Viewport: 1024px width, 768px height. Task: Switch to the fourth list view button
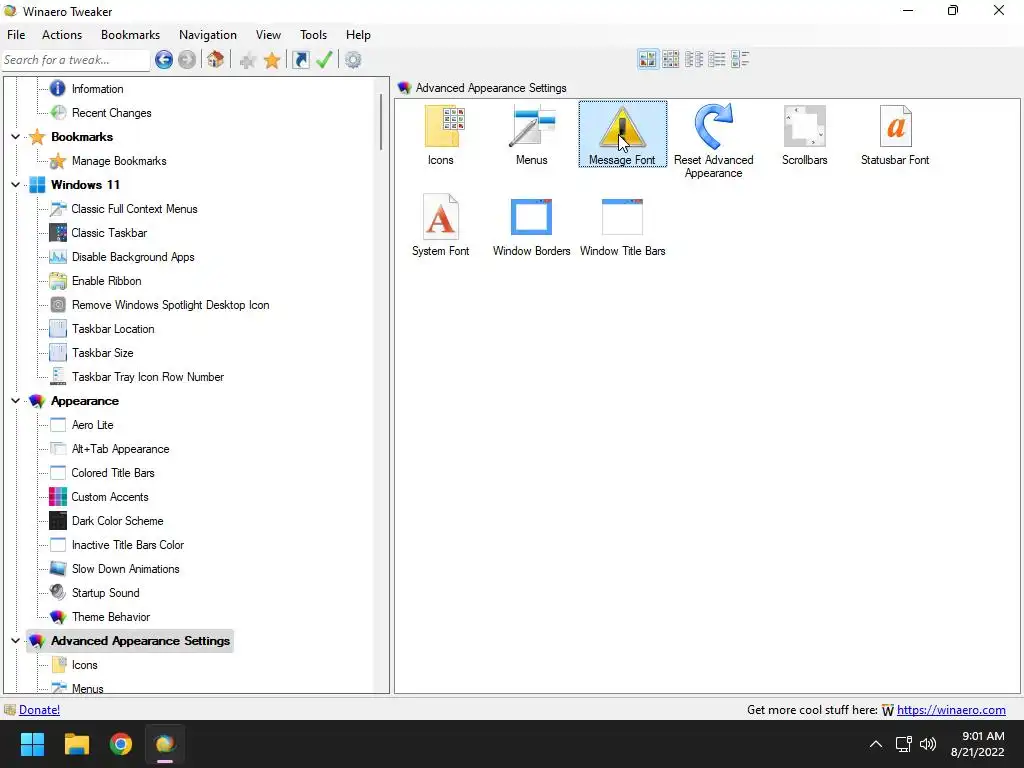[x=716, y=59]
